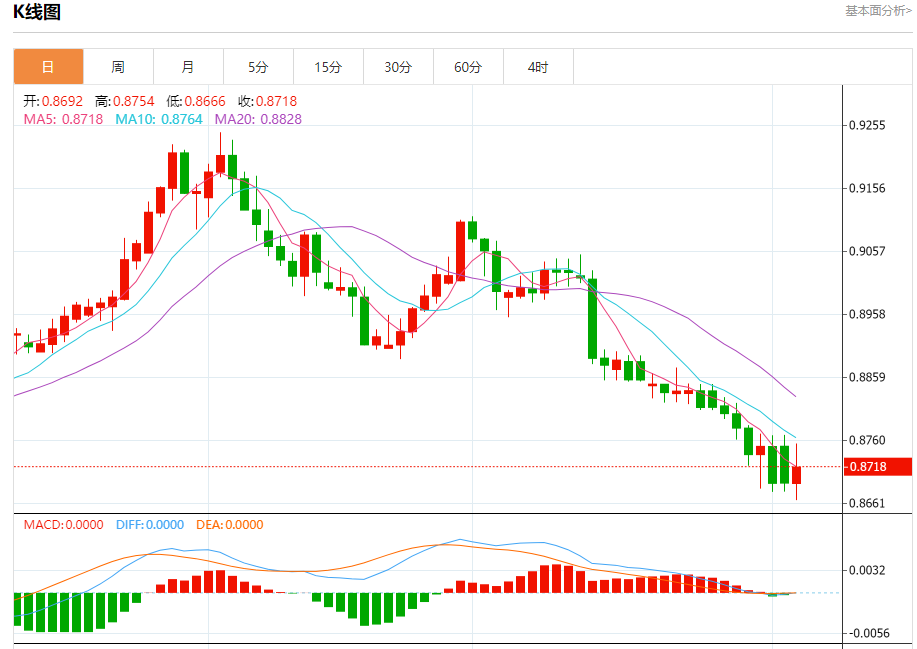Open the 月 monthly chart tab

tap(188, 67)
